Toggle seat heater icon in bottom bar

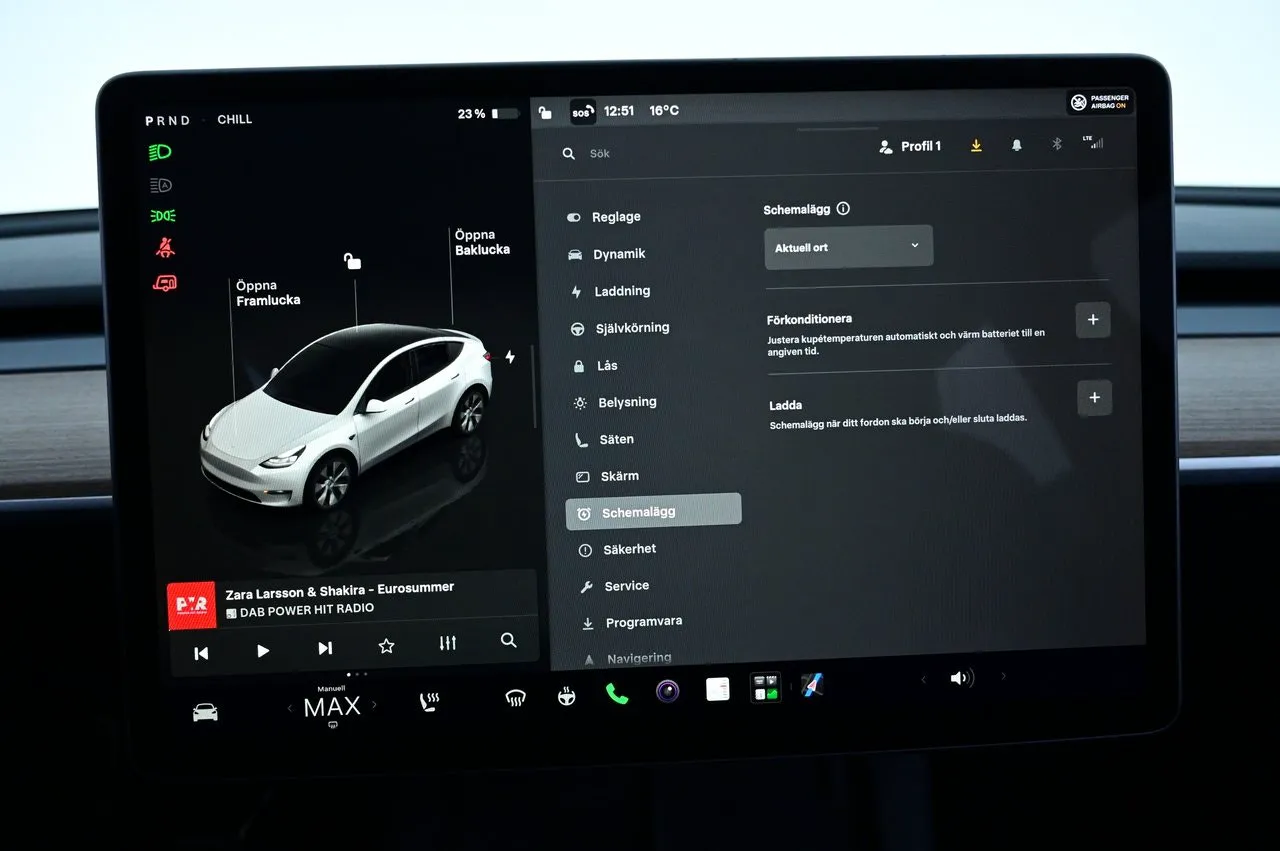coord(430,702)
